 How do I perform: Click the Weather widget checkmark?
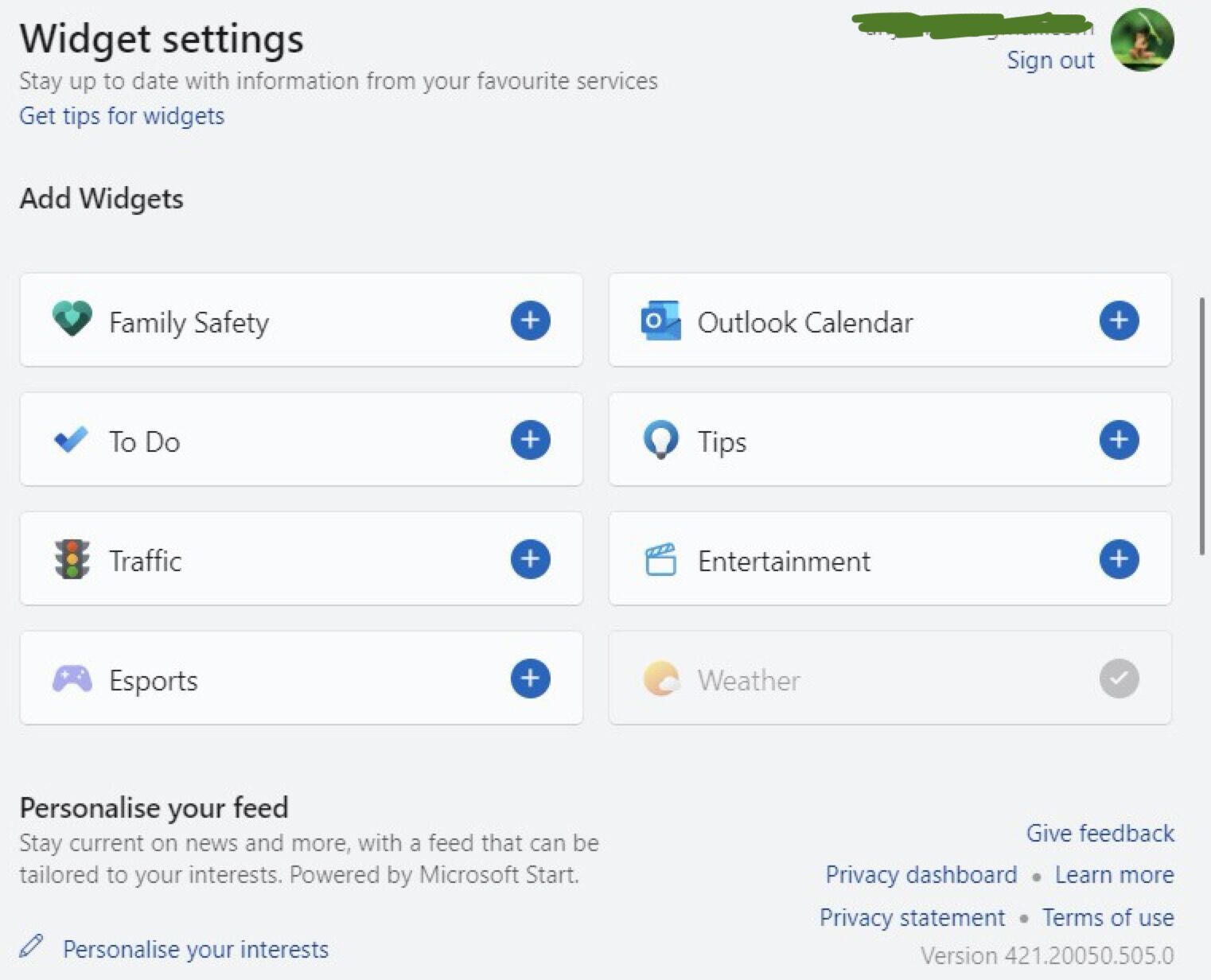coord(1119,679)
